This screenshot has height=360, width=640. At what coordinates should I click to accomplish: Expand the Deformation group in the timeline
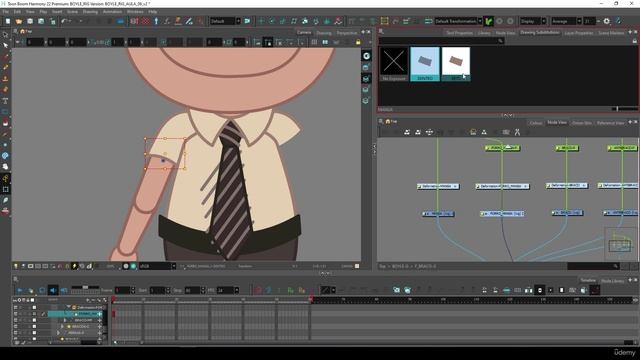(x=69, y=307)
